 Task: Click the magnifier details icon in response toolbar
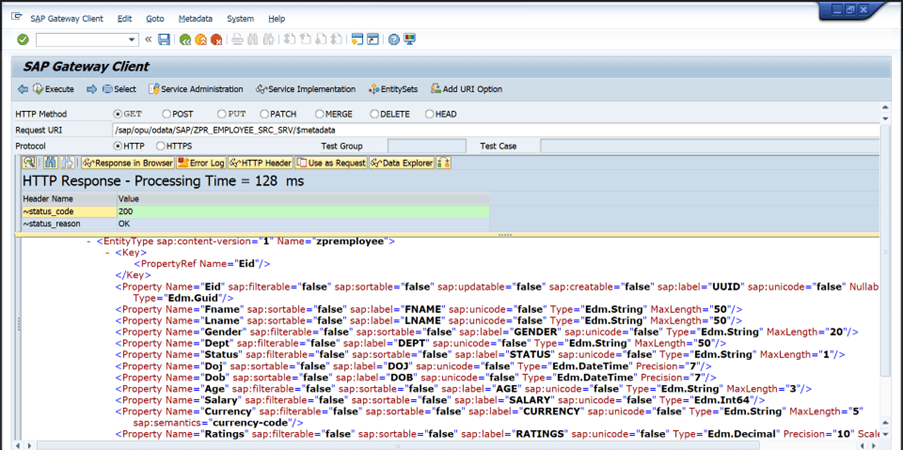click(x=30, y=163)
